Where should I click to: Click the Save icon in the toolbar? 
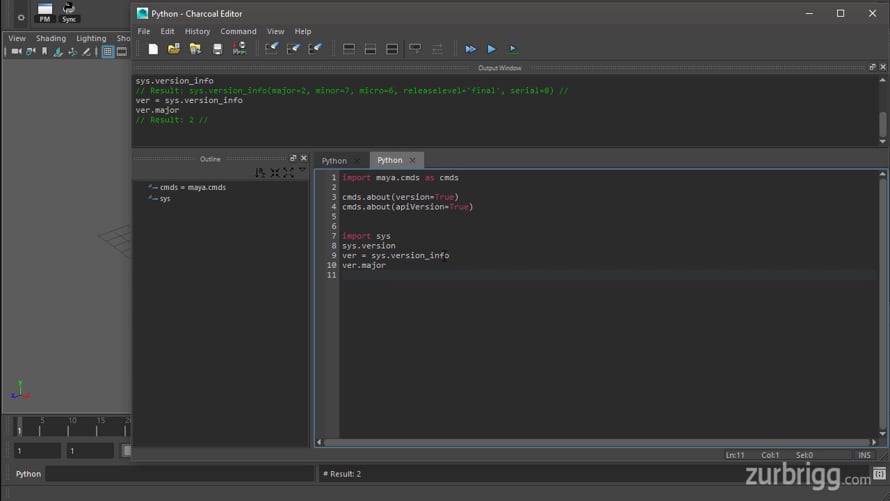point(217,49)
